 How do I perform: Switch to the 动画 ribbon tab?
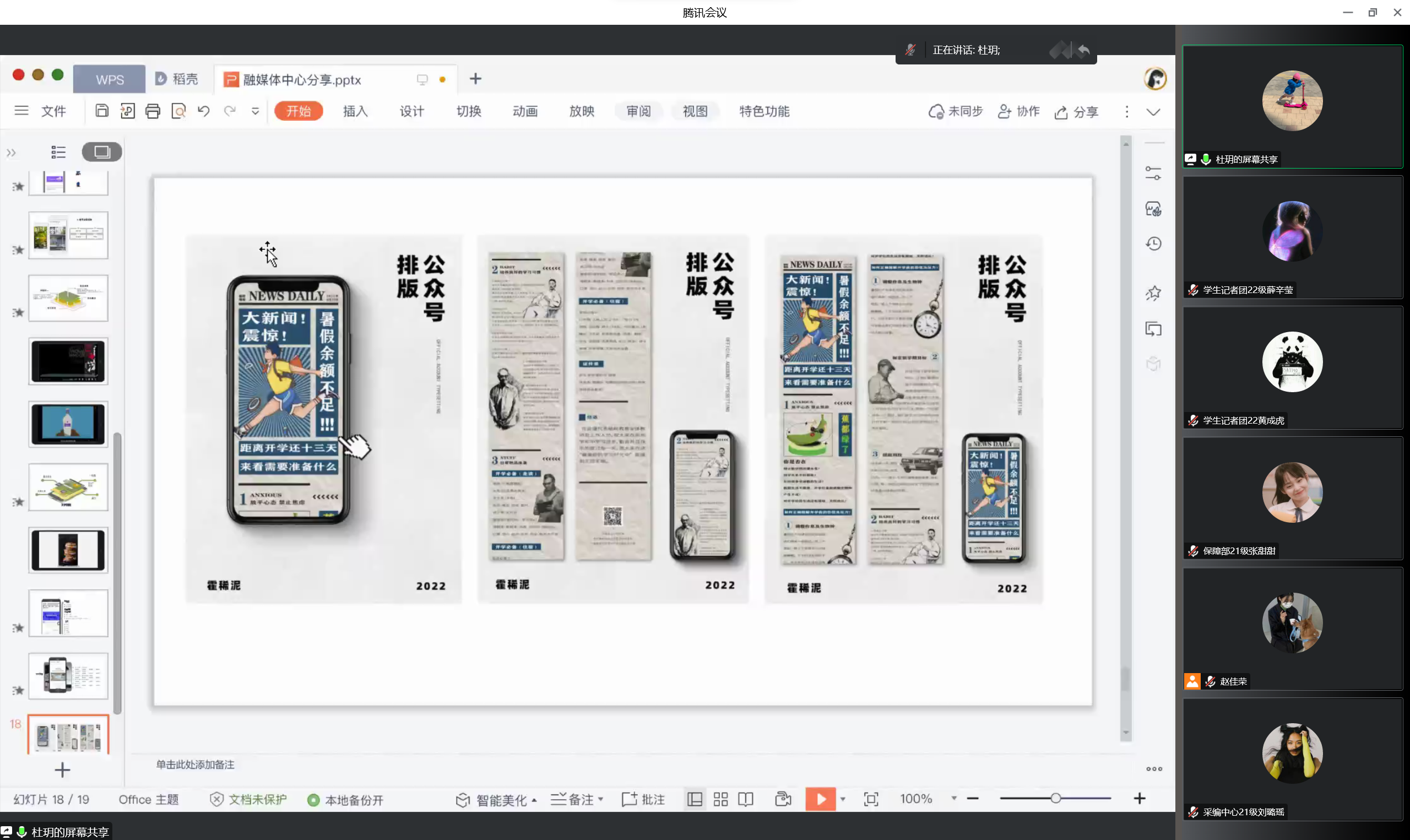point(525,111)
